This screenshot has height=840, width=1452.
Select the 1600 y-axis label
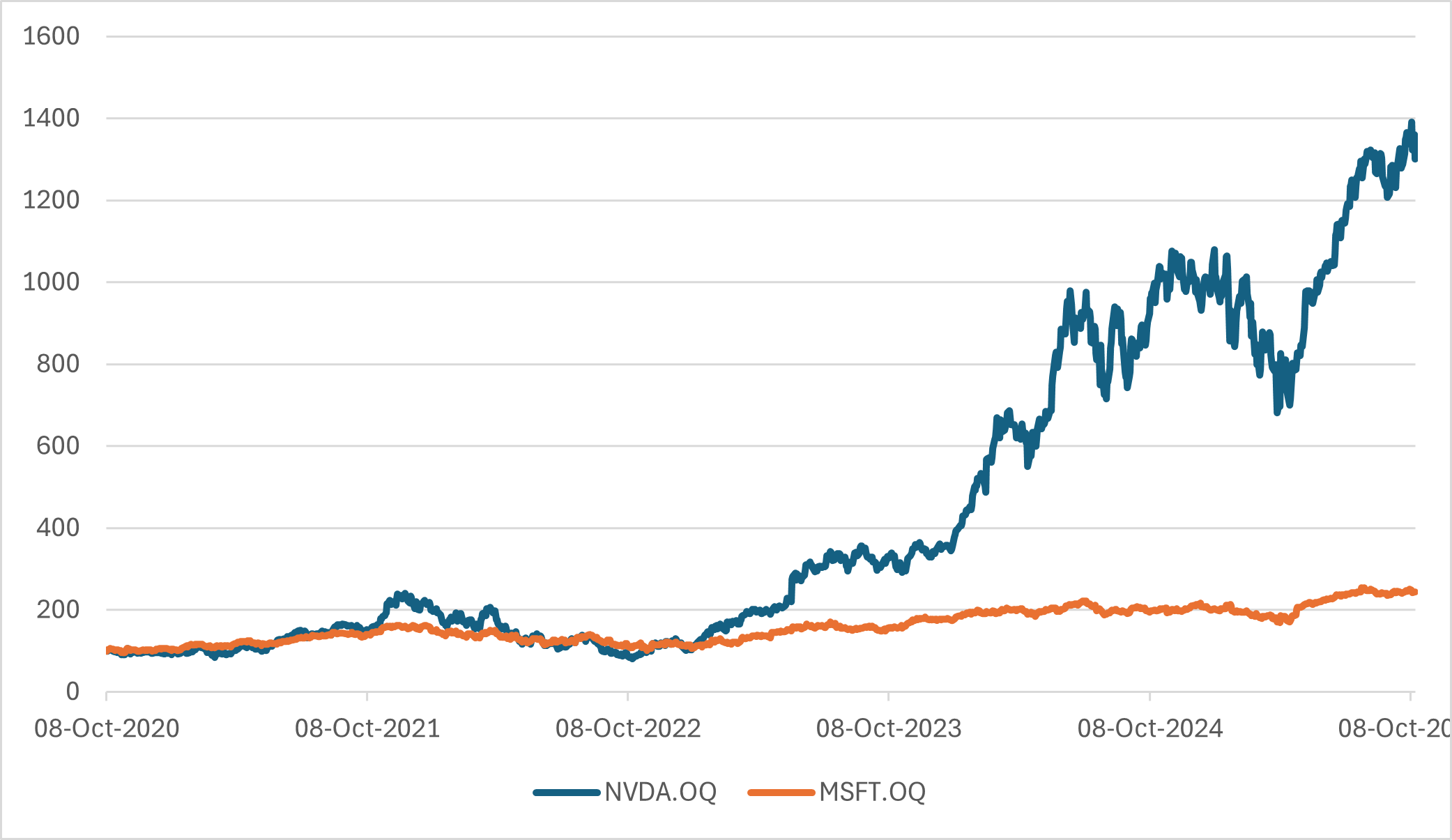click(52, 36)
